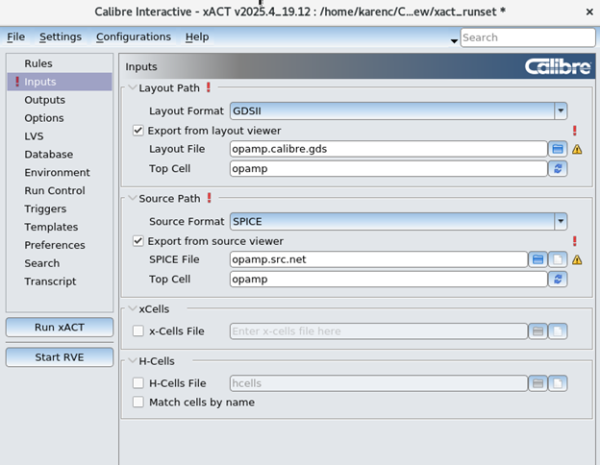The width and height of the screenshot is (600, 465).
Task: Go to the Transcript page
Action: tap(60, 282)
